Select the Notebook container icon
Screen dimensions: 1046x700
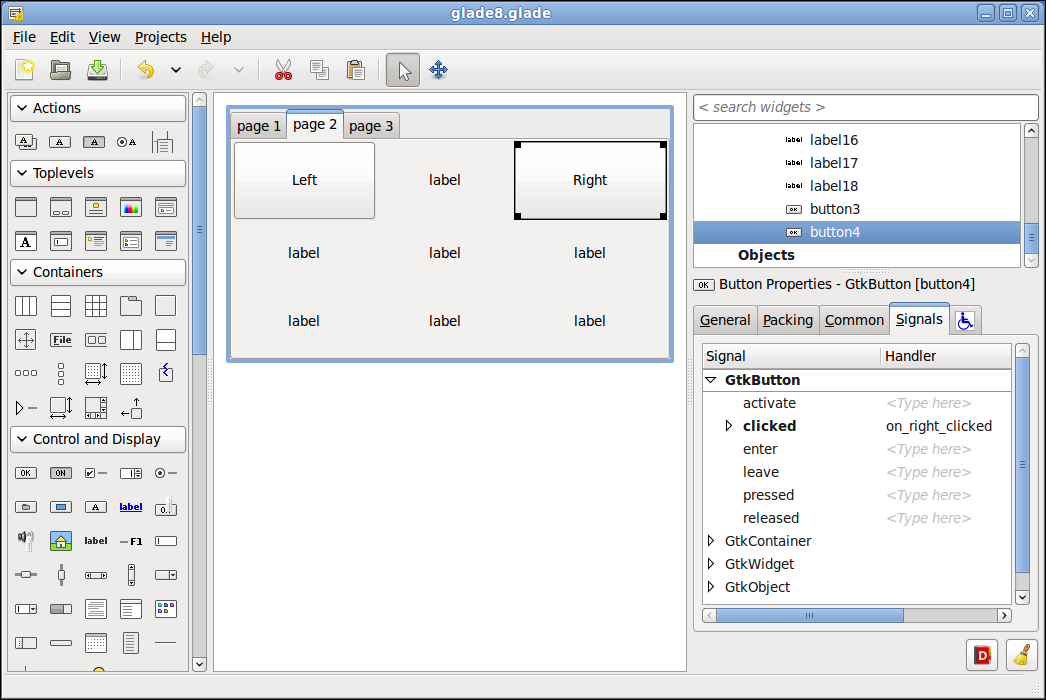(x=131, y=306)
